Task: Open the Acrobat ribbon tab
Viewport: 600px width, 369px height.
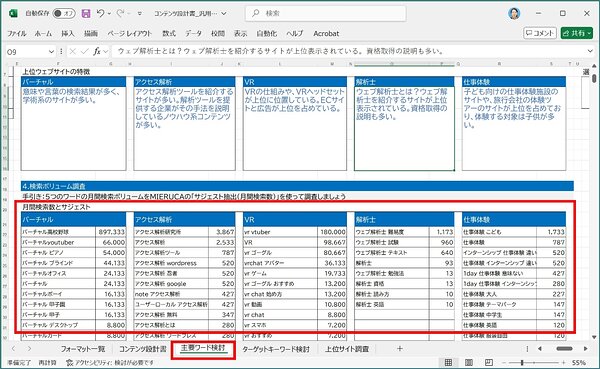Action: coord(326,34)
